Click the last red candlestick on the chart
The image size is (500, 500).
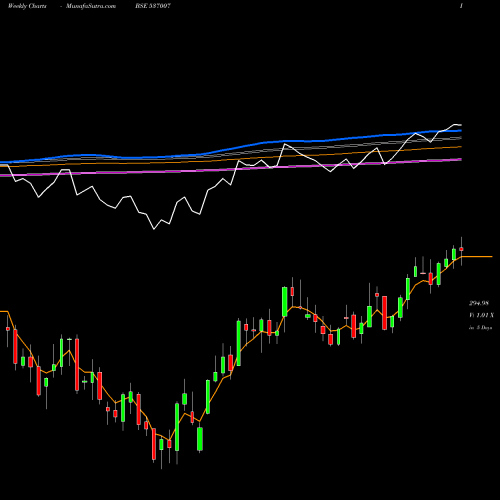coord(461,249)
